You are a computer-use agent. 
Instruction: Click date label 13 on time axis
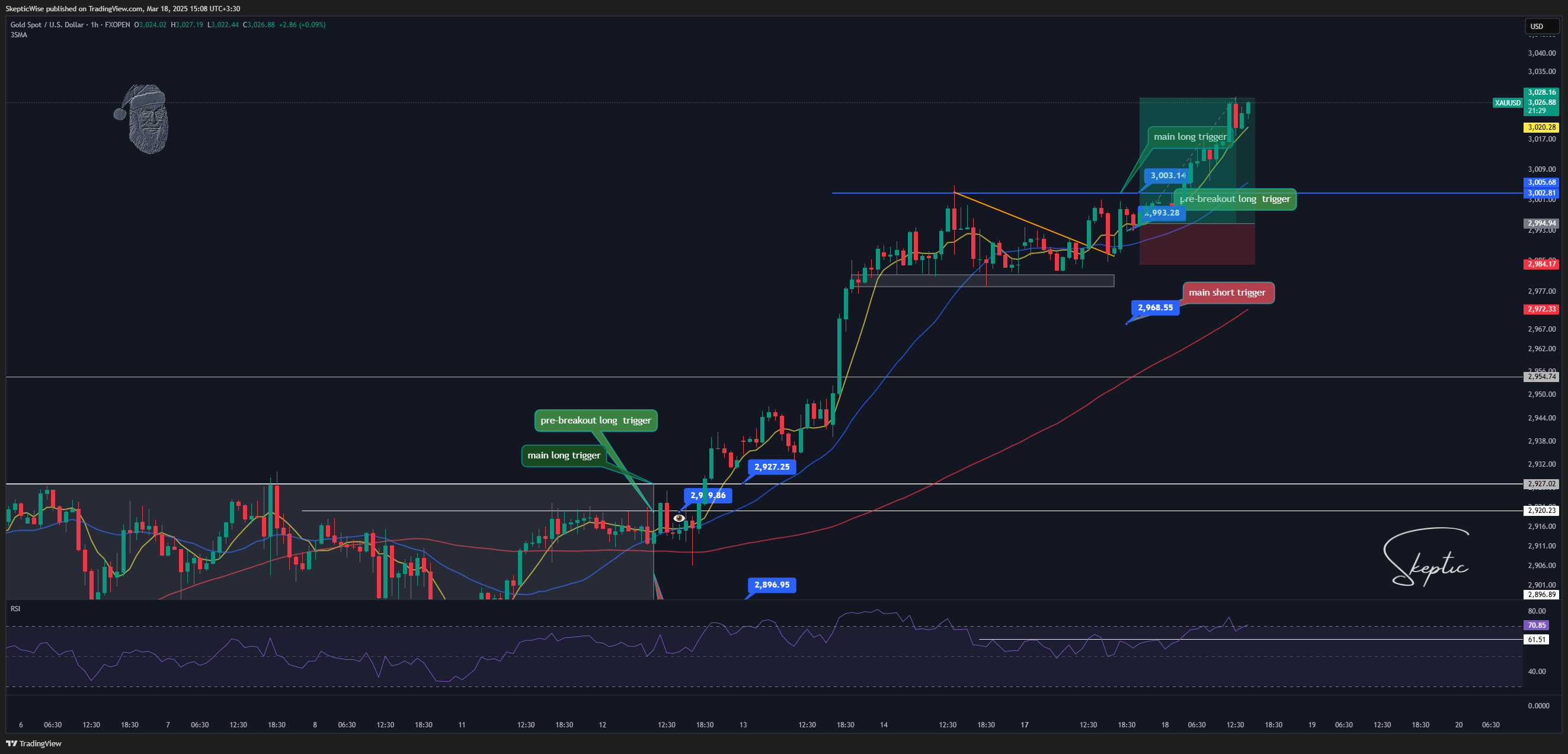click(x=743, y=725)
